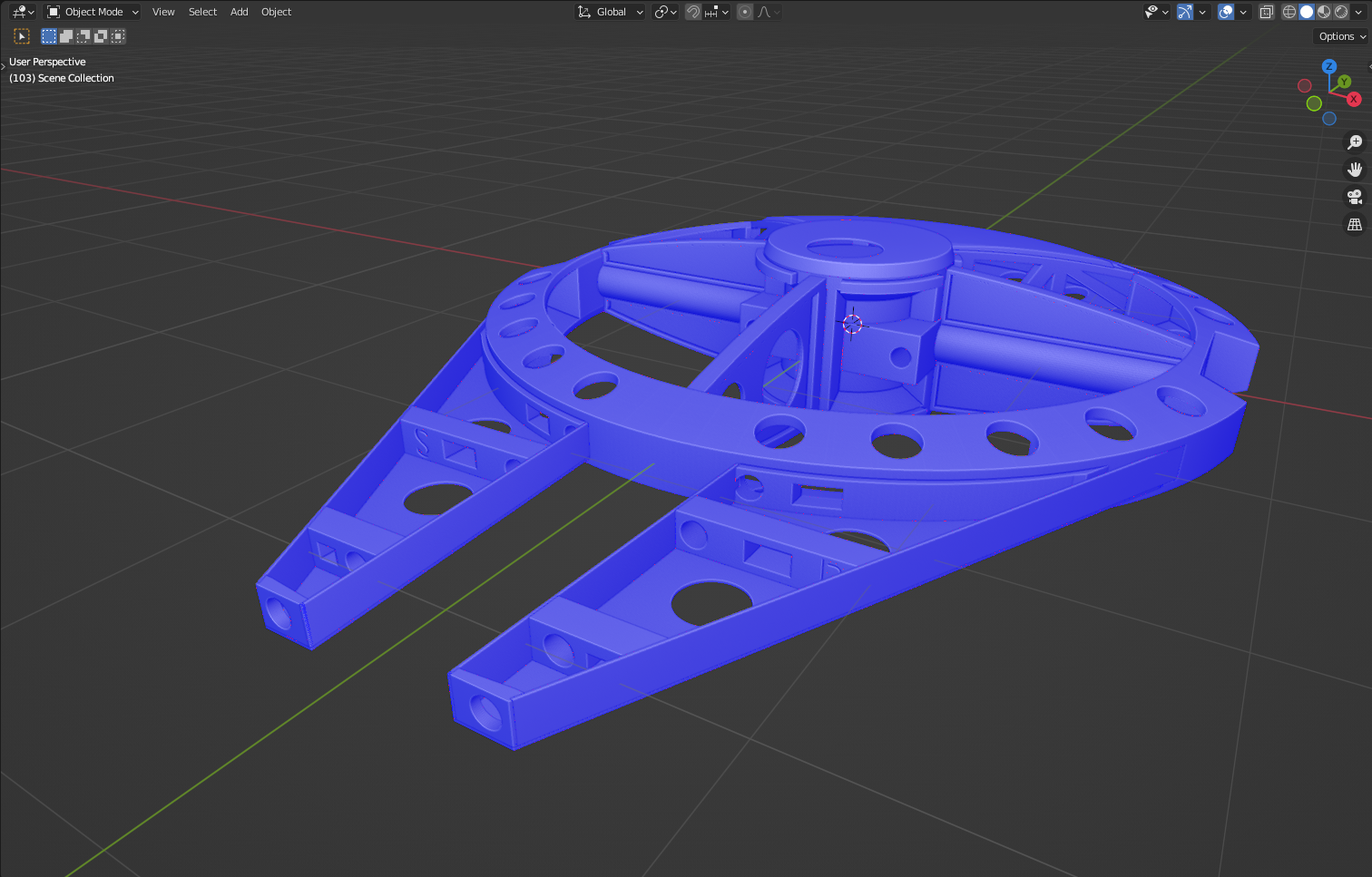Click the 3D cursor in the viewport
The width and height of the screenshot is (1372, 877).
(x=852, y=323)
